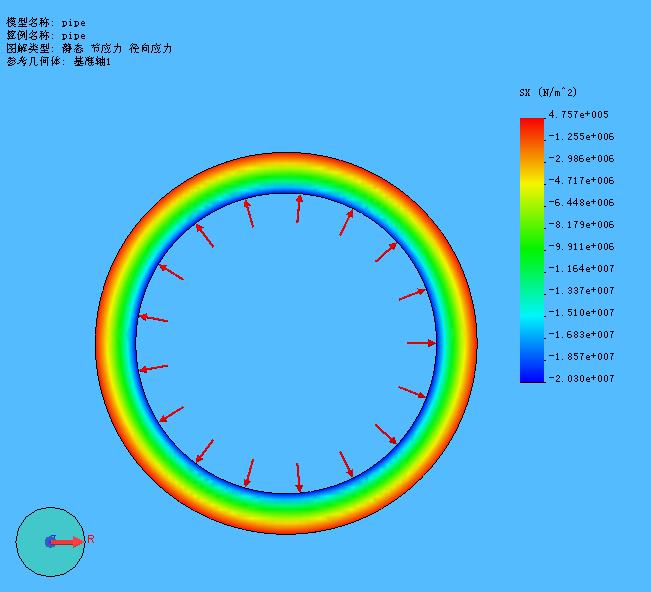Click the legend value -1.683e+007
651x592 pixels.
point(581,335)
